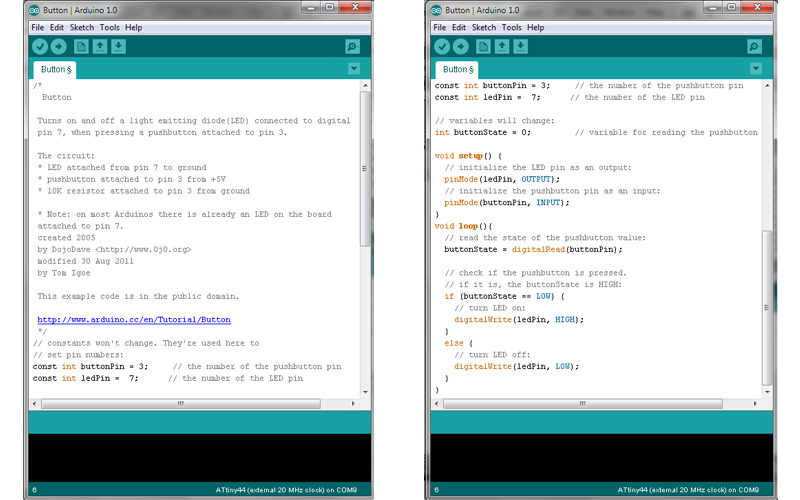This screenshot has width=800, height=500.
Task: Open the arduino.cc Tutorial/Button link
Action: pos(134,320)
